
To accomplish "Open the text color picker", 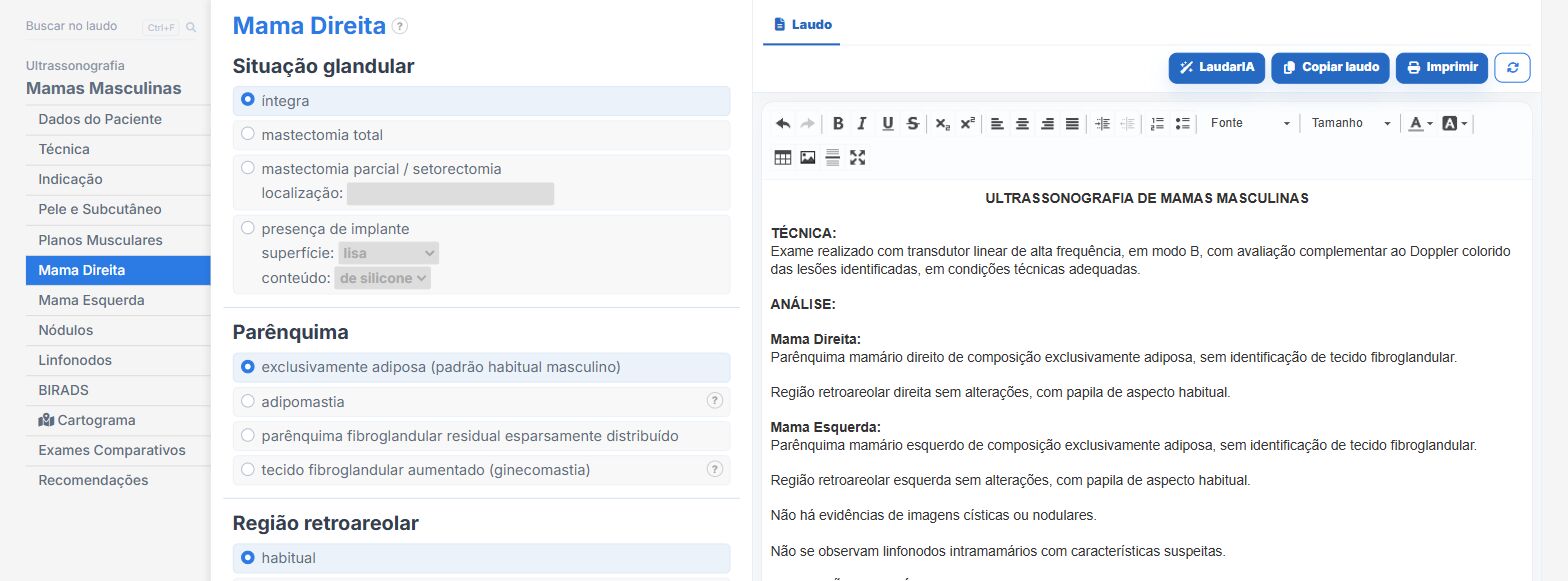I will pyautogui.click(x=1420, y=123).
